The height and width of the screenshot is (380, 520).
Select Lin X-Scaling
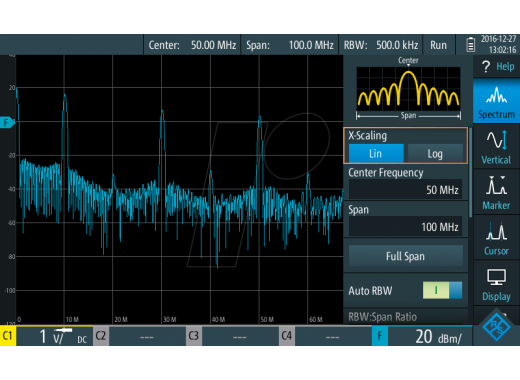[x=376, y=153]
